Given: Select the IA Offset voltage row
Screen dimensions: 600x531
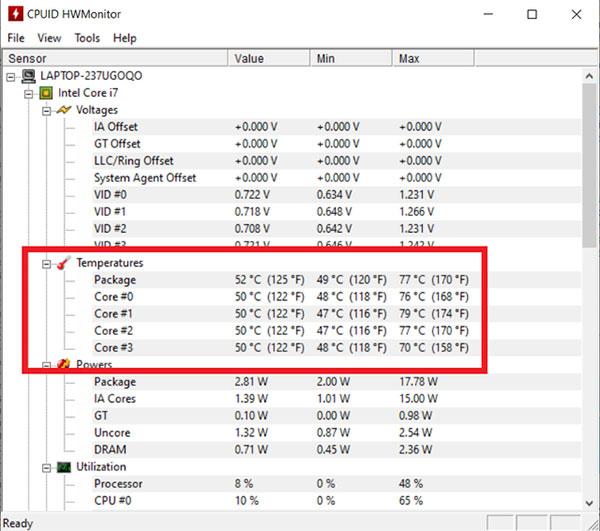Looking at the screenshot, I should click(x=337, y=127).
